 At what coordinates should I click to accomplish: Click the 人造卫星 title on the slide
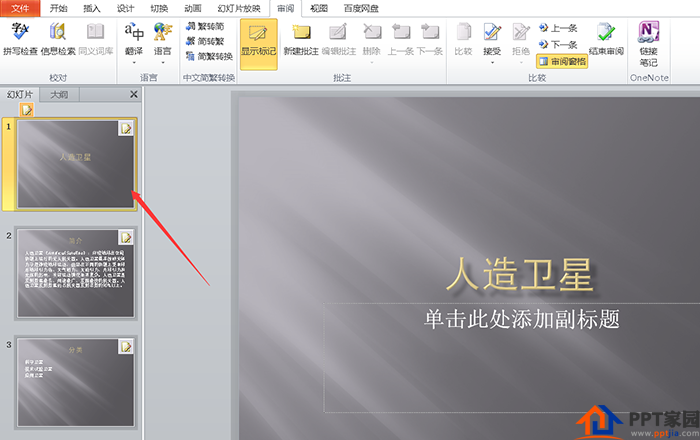click(520, 275)
